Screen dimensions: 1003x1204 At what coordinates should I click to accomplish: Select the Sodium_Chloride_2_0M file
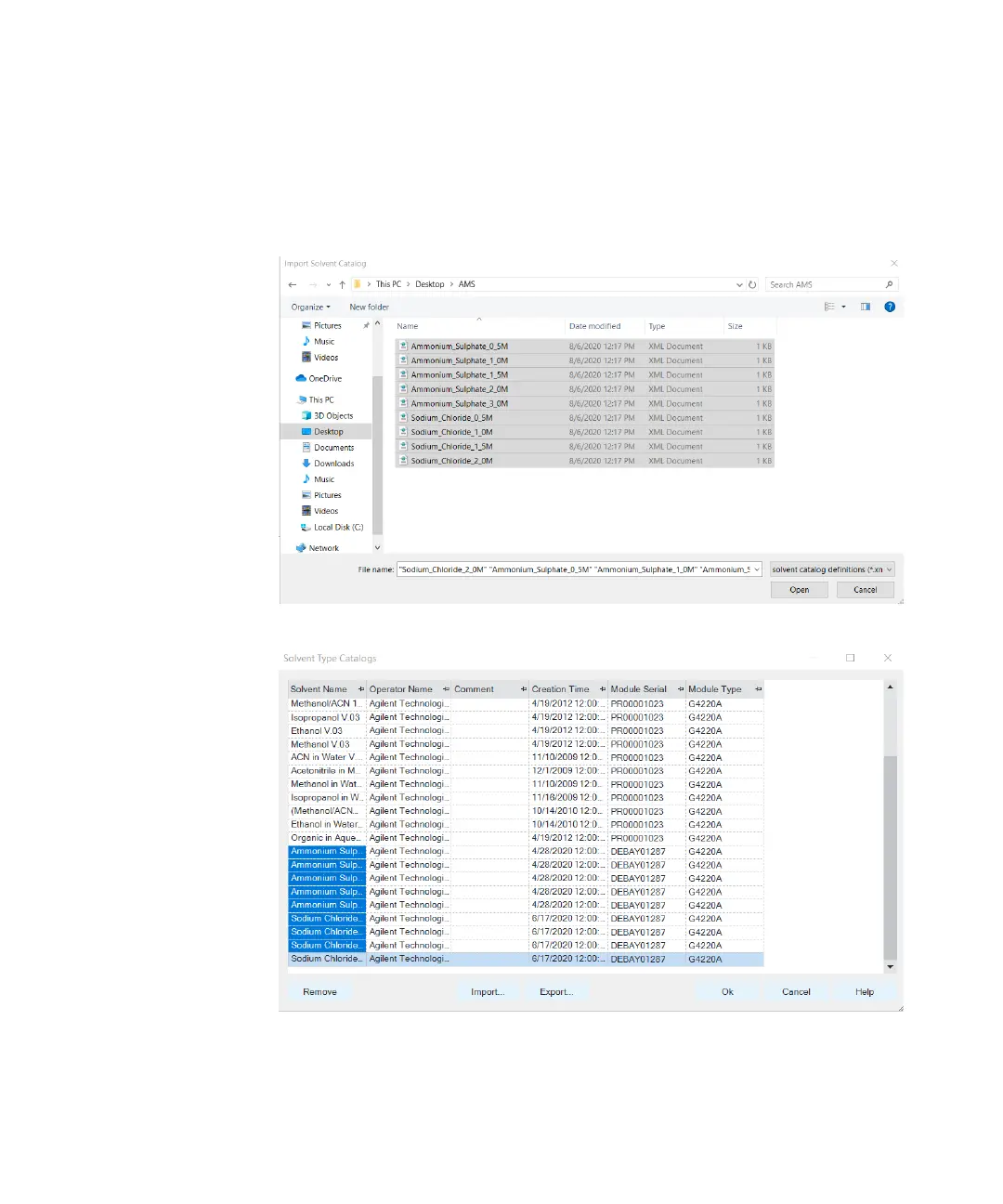click(585, 461)
